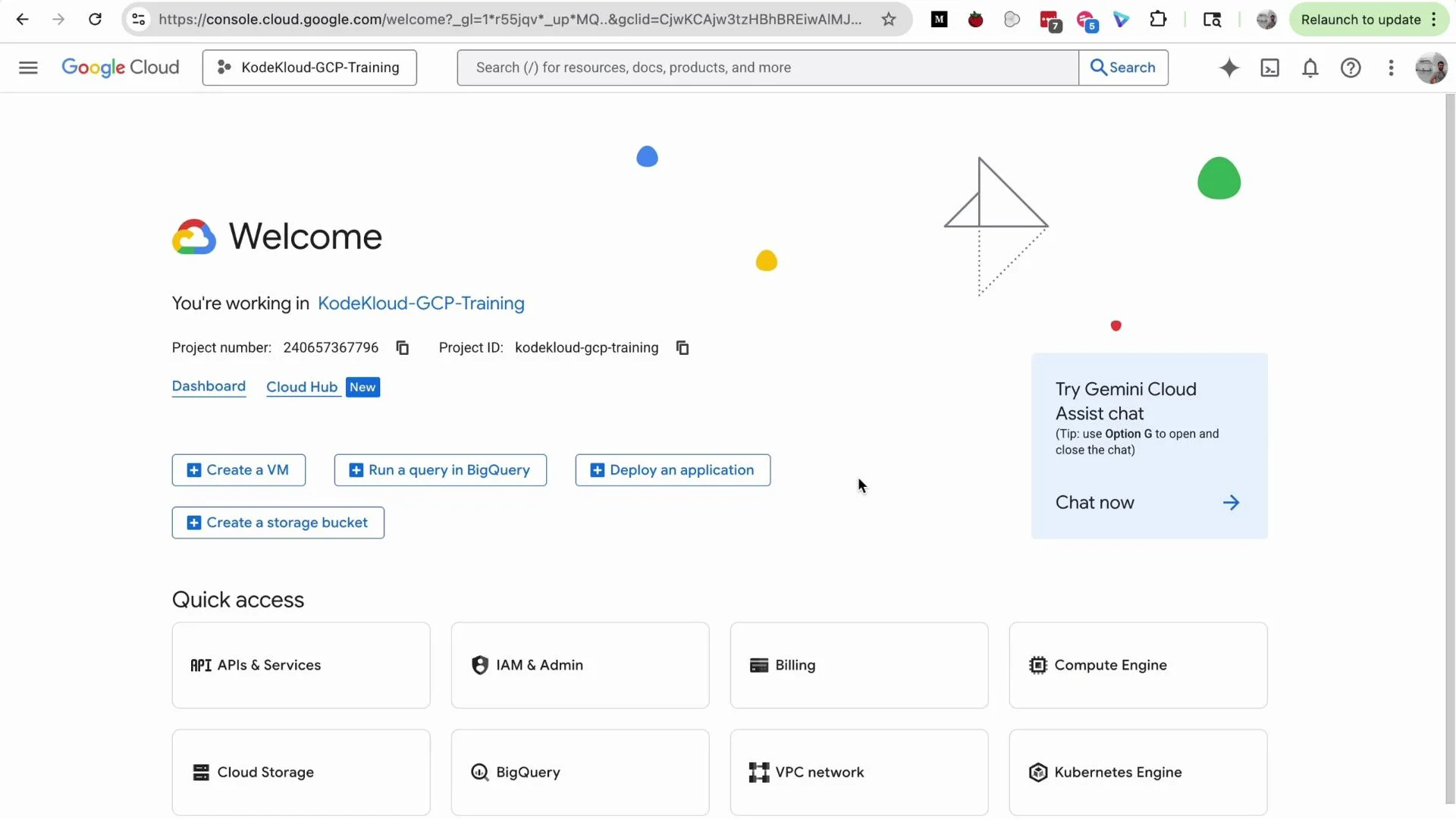Open Compute Engine chip icon card
This screenshot has width=1456, height=819.
pyautogui.click(x=1138, y=665)
